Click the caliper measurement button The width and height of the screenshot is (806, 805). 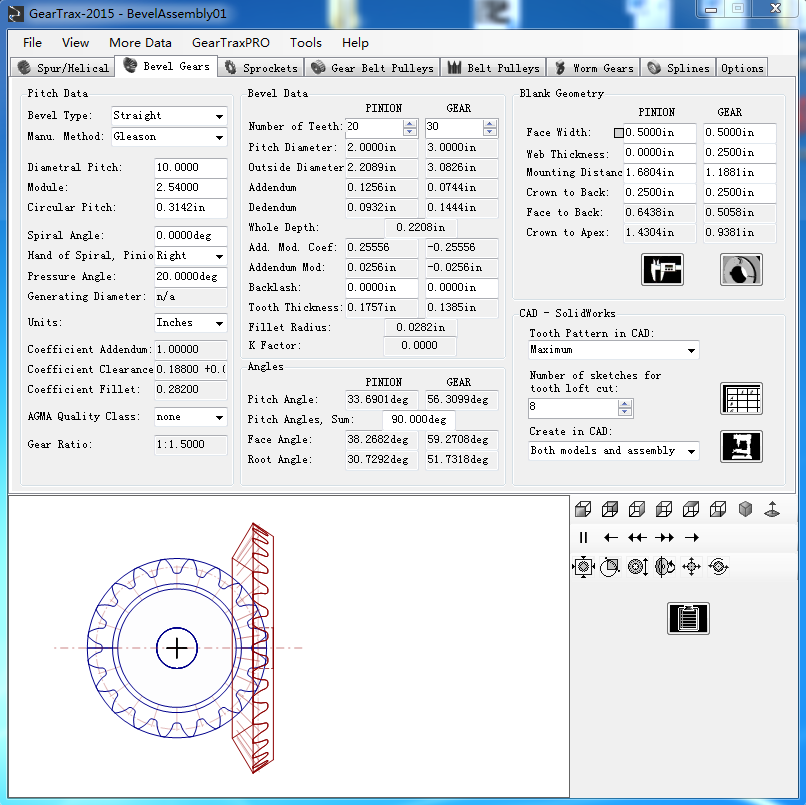(x=663, y=269)
